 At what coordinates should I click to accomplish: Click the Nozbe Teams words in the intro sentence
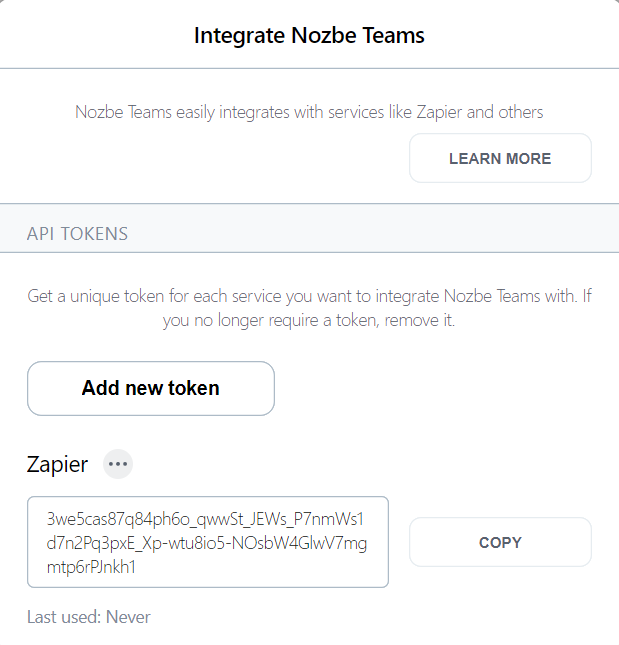(x=123, y=112)
